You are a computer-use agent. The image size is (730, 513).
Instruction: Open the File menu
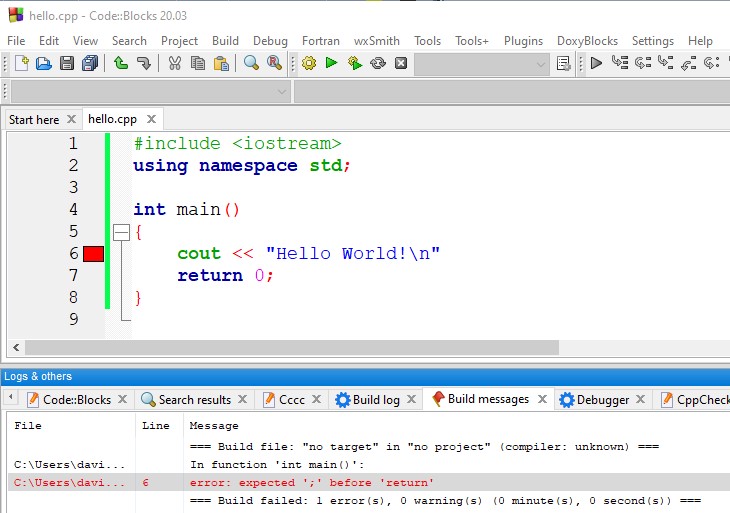(16, 41)
